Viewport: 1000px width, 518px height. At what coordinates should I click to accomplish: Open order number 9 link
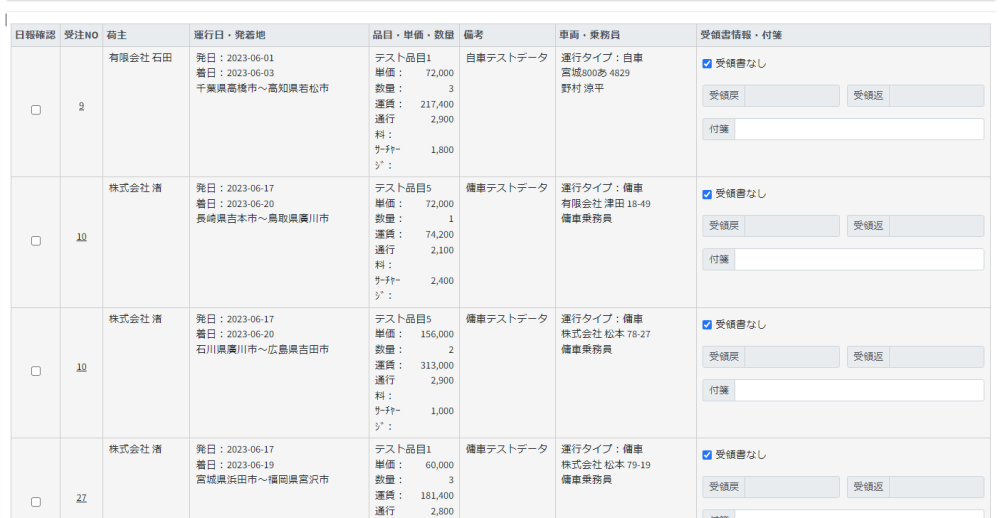click(x=81, y=106)
